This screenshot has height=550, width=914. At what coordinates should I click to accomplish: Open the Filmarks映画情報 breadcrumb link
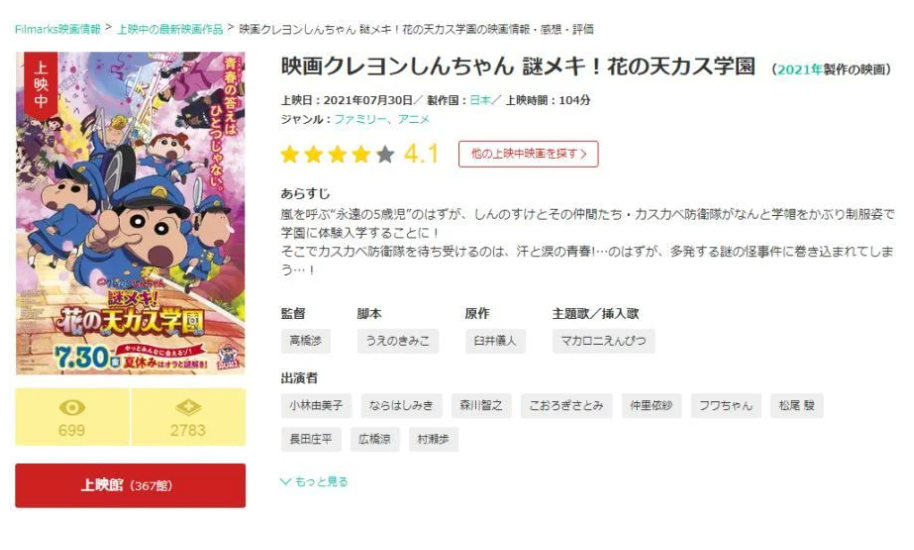coord(58,29)
